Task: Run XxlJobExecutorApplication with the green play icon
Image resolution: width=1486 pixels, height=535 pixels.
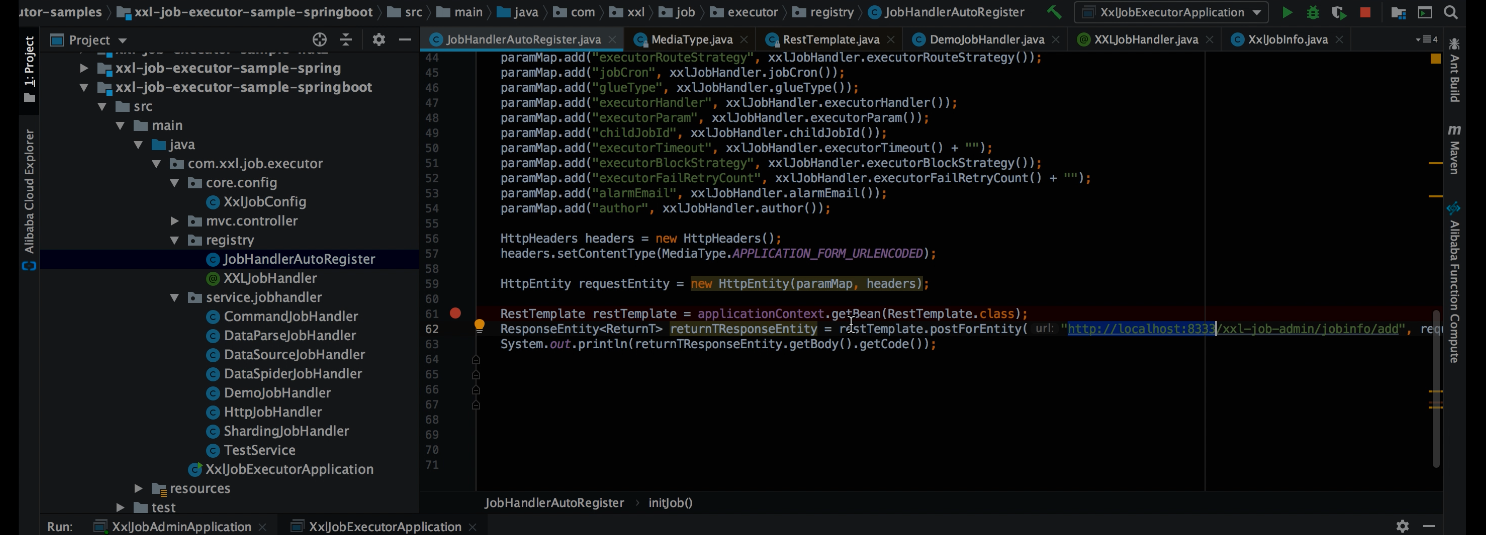Action: point(1287,13)
